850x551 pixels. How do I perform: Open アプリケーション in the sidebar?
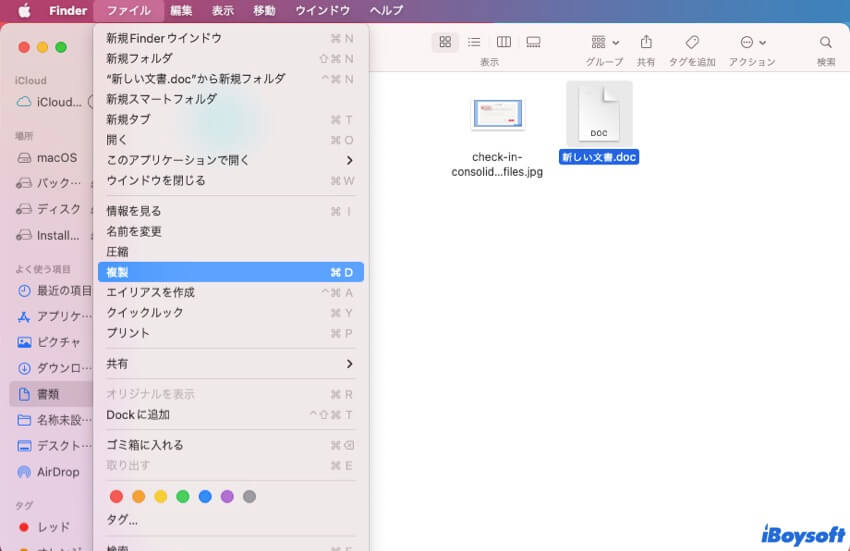click(51, 316)
